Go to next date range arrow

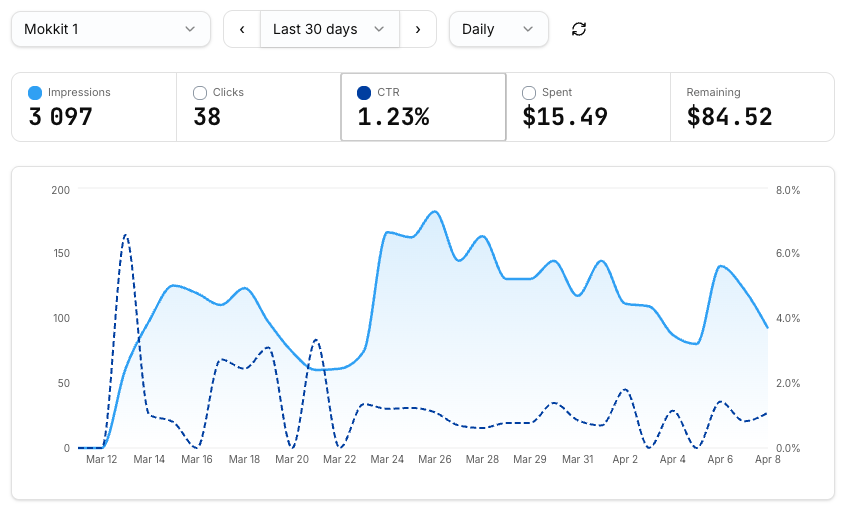point(418,29)
